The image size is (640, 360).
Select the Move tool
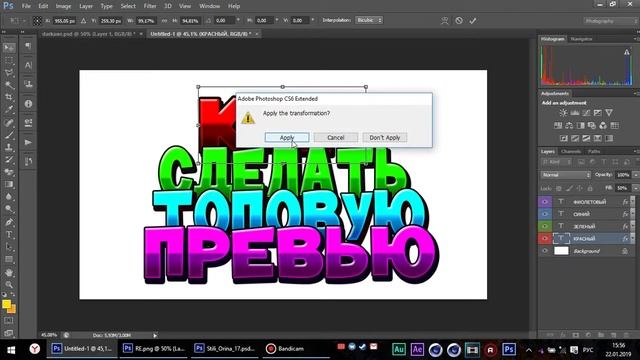(9, 48)
